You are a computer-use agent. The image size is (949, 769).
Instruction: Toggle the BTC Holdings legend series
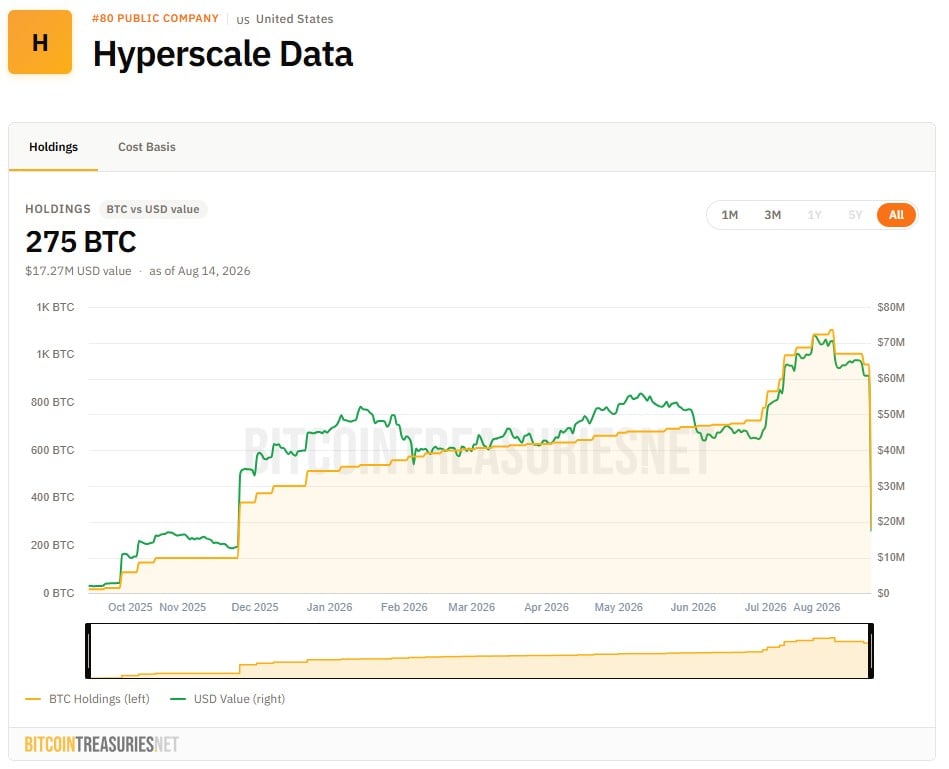(x=88, y=699)
